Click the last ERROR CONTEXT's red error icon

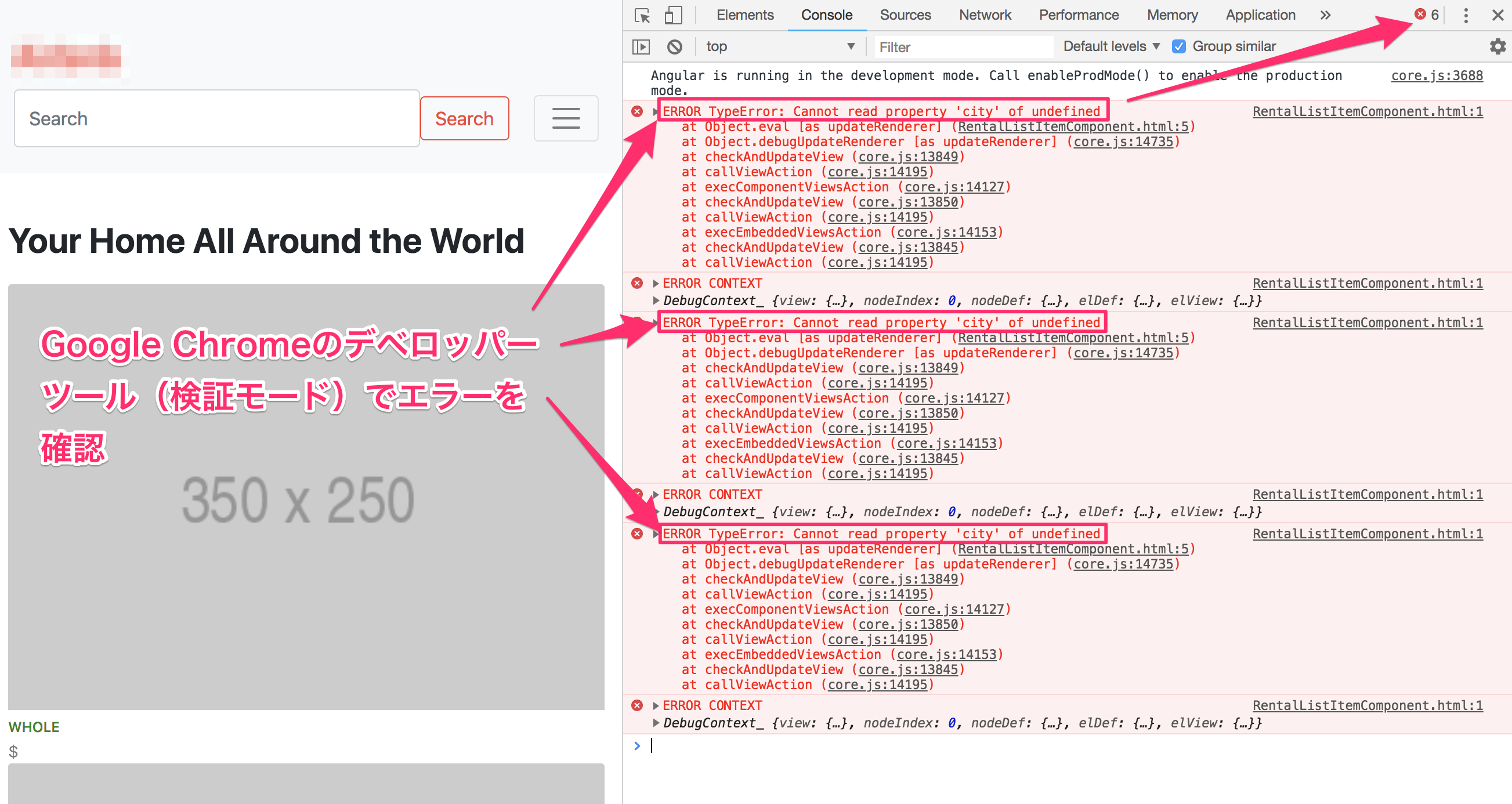click(637, 705)
